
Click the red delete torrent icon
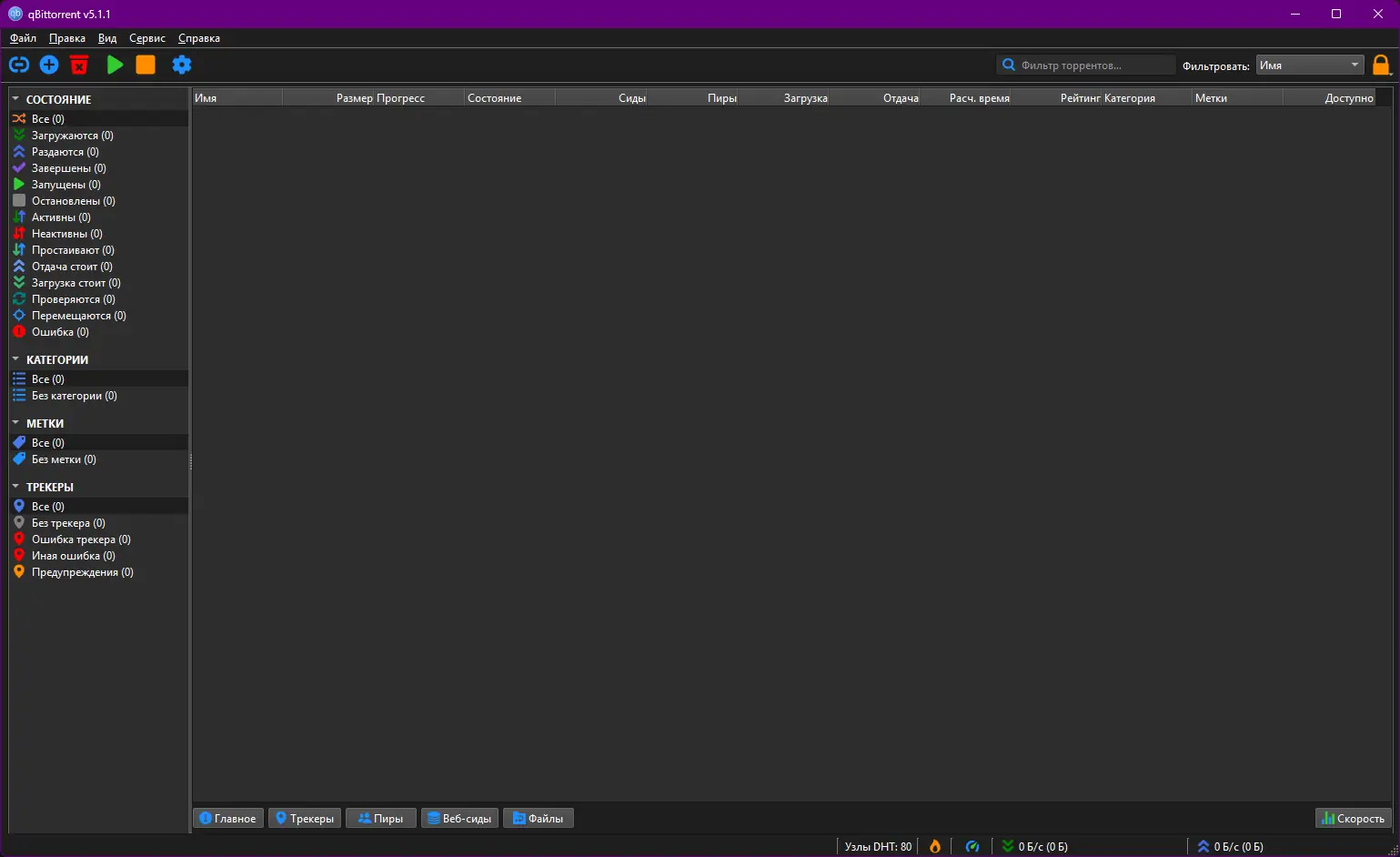(79, 65)
